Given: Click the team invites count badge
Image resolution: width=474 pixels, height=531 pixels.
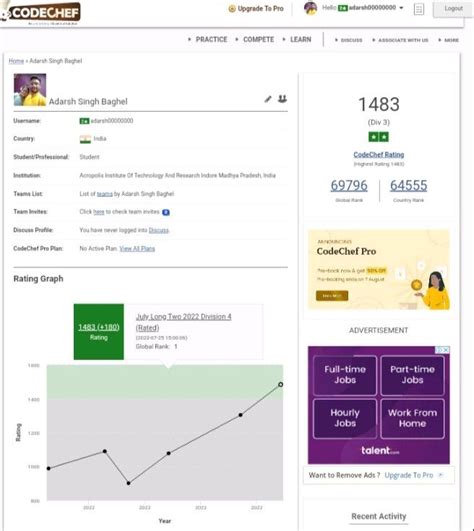Looking at the screenshot, I should tap(166, 212).
